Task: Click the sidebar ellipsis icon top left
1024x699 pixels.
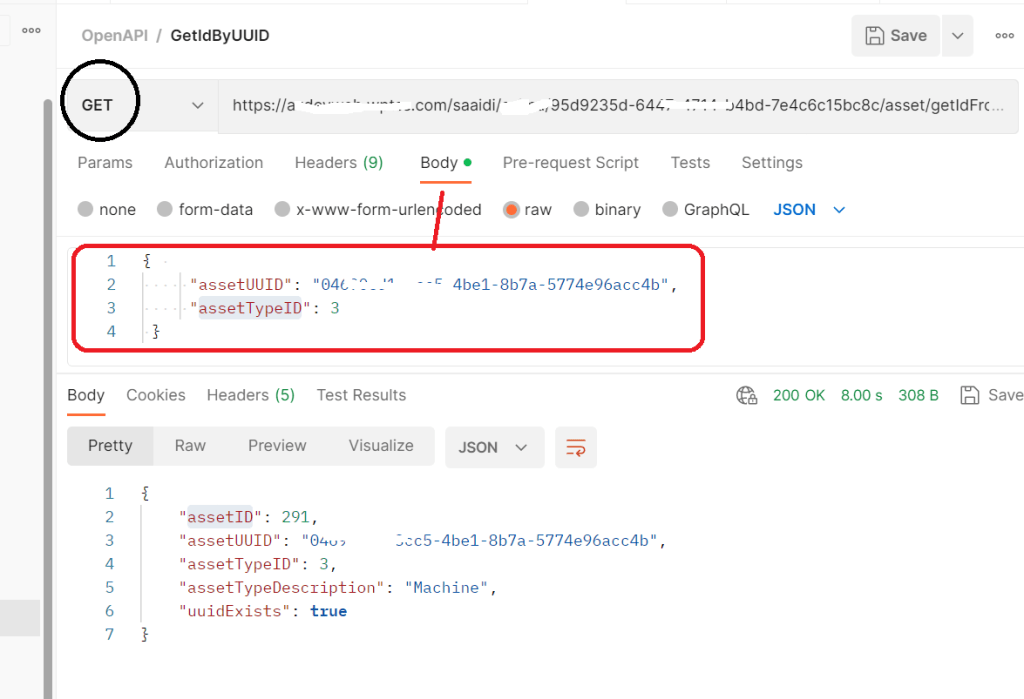Action: tap(30, 30)
